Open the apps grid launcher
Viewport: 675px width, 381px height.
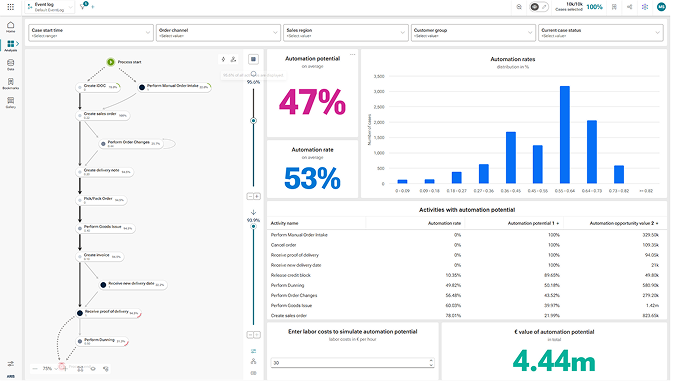point(10,7)
